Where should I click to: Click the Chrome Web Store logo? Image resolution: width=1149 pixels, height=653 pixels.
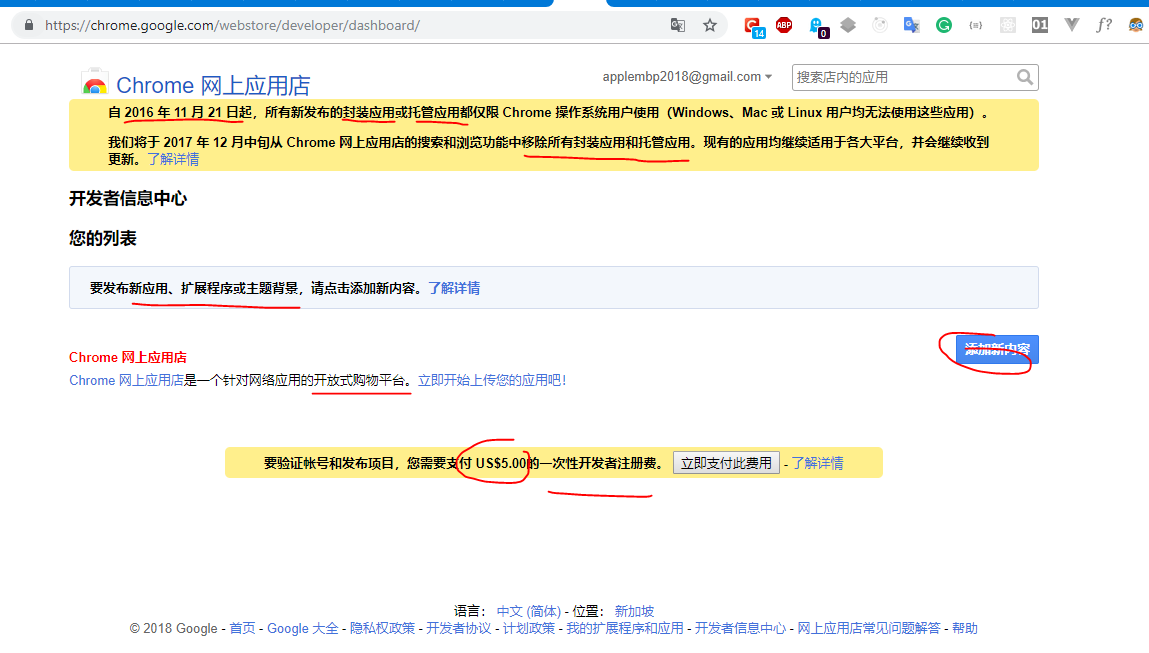point(95,83)
